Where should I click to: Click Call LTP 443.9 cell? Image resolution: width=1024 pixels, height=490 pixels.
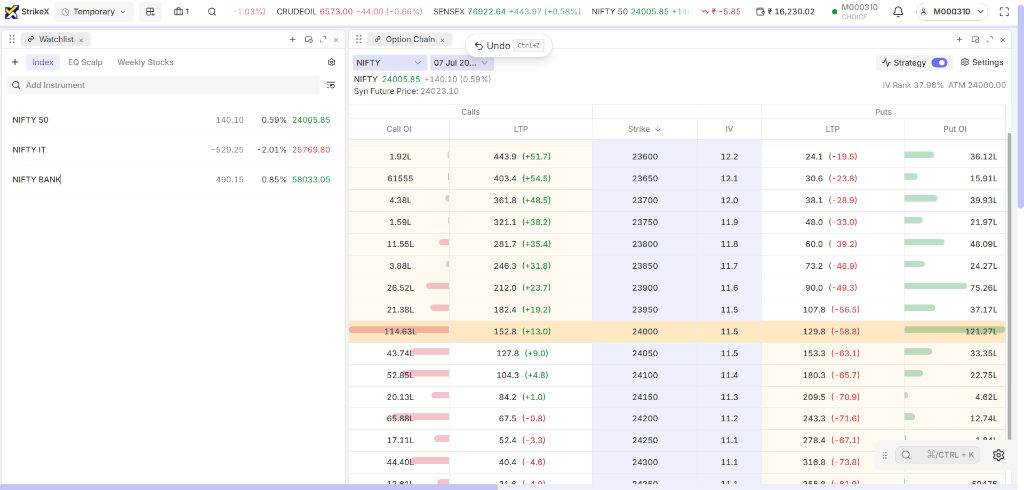[x=520, y=157]
